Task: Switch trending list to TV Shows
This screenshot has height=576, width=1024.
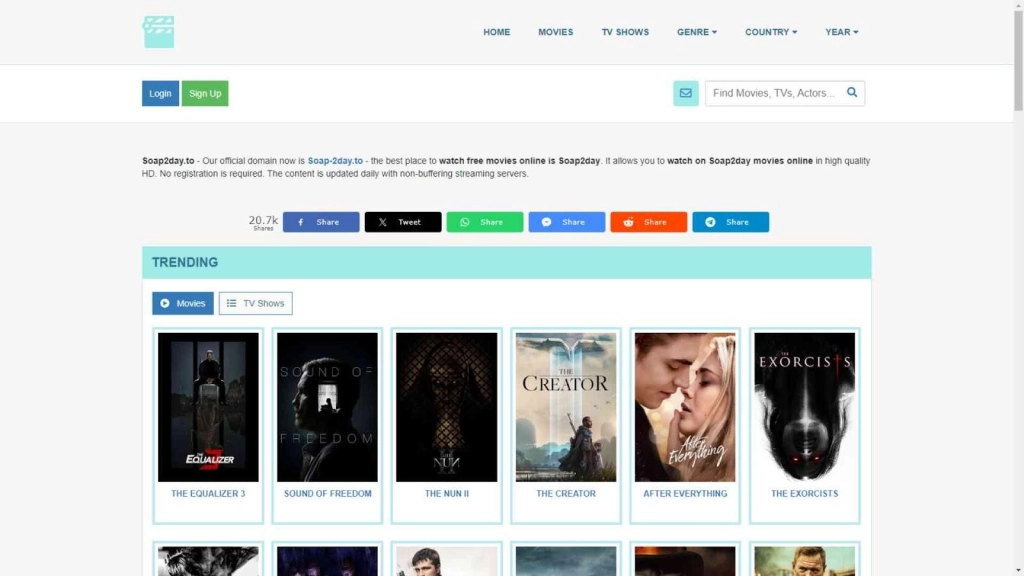Action: (x=255, y=303)
